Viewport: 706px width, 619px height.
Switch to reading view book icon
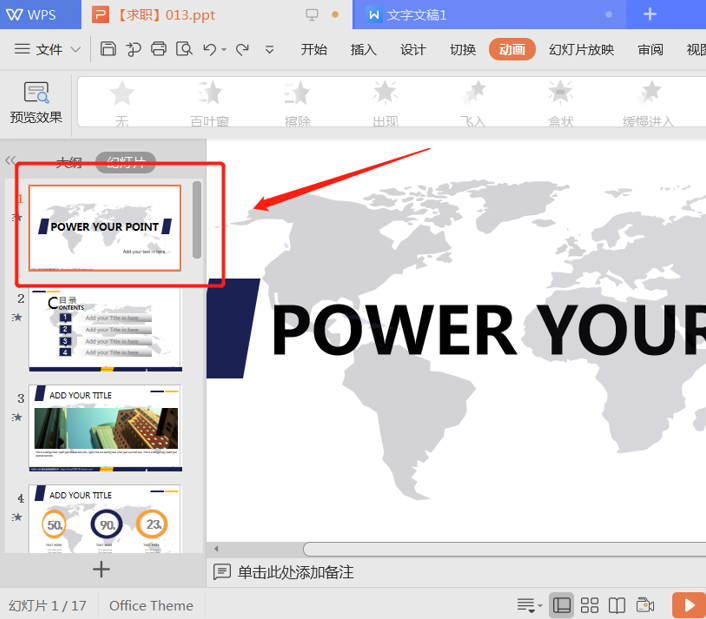pos(617,605)
